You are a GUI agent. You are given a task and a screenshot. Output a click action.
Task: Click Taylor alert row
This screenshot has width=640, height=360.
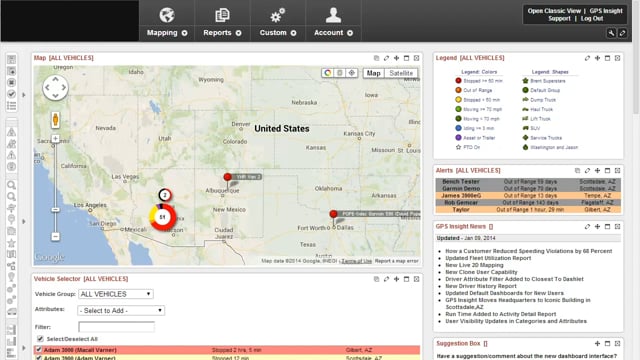tap(528, 209)
